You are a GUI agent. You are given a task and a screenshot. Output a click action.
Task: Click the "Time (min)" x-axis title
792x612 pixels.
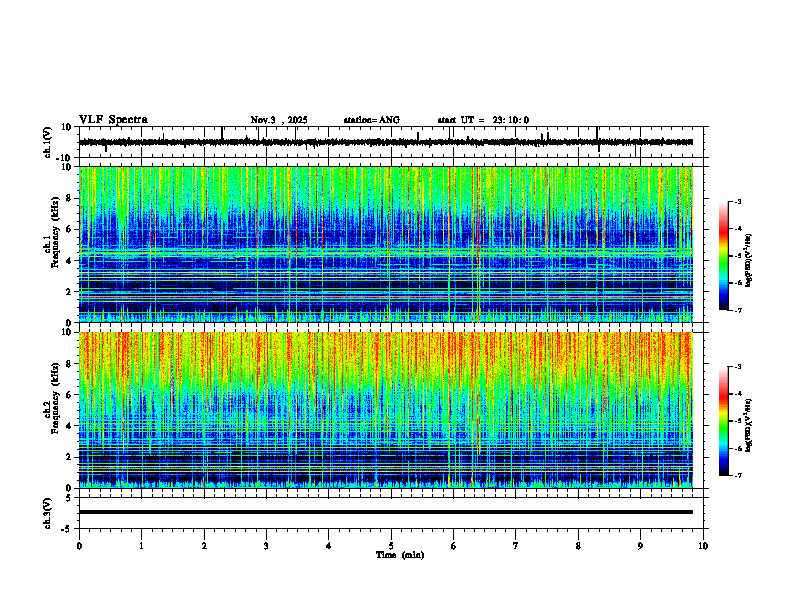pyautogui.click(x=400, y=555)
